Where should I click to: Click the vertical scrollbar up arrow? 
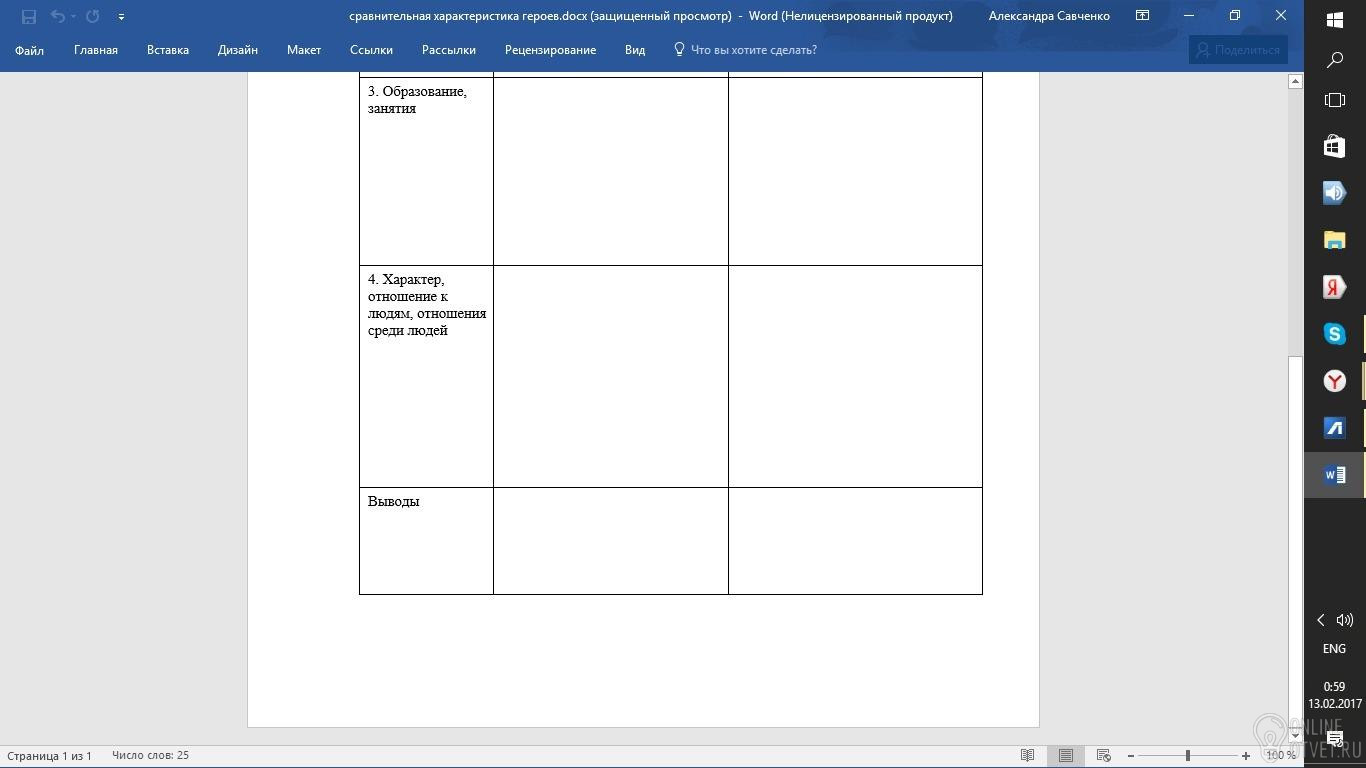point(1295,81)
